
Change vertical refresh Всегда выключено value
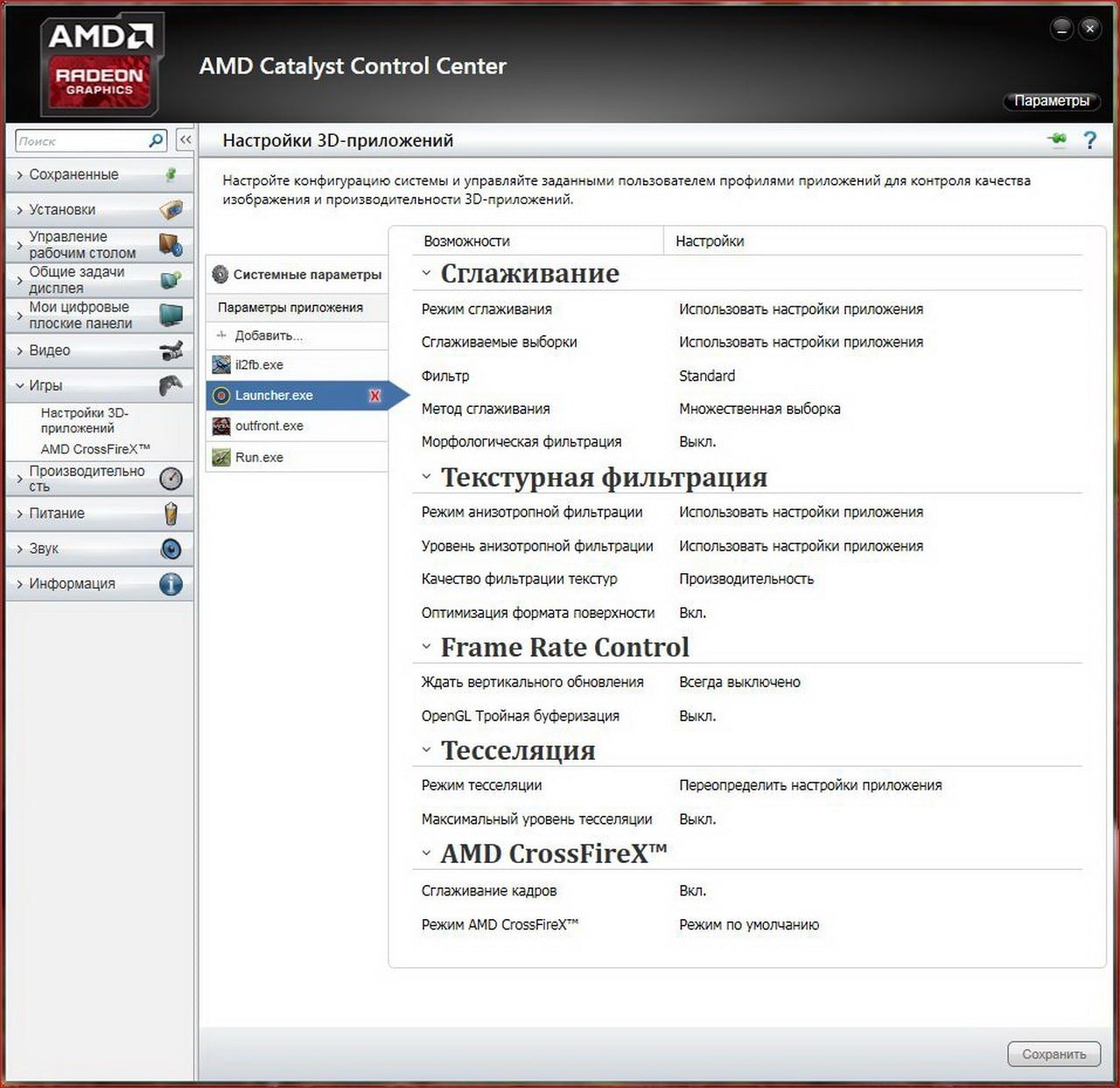tap(739, 682)
